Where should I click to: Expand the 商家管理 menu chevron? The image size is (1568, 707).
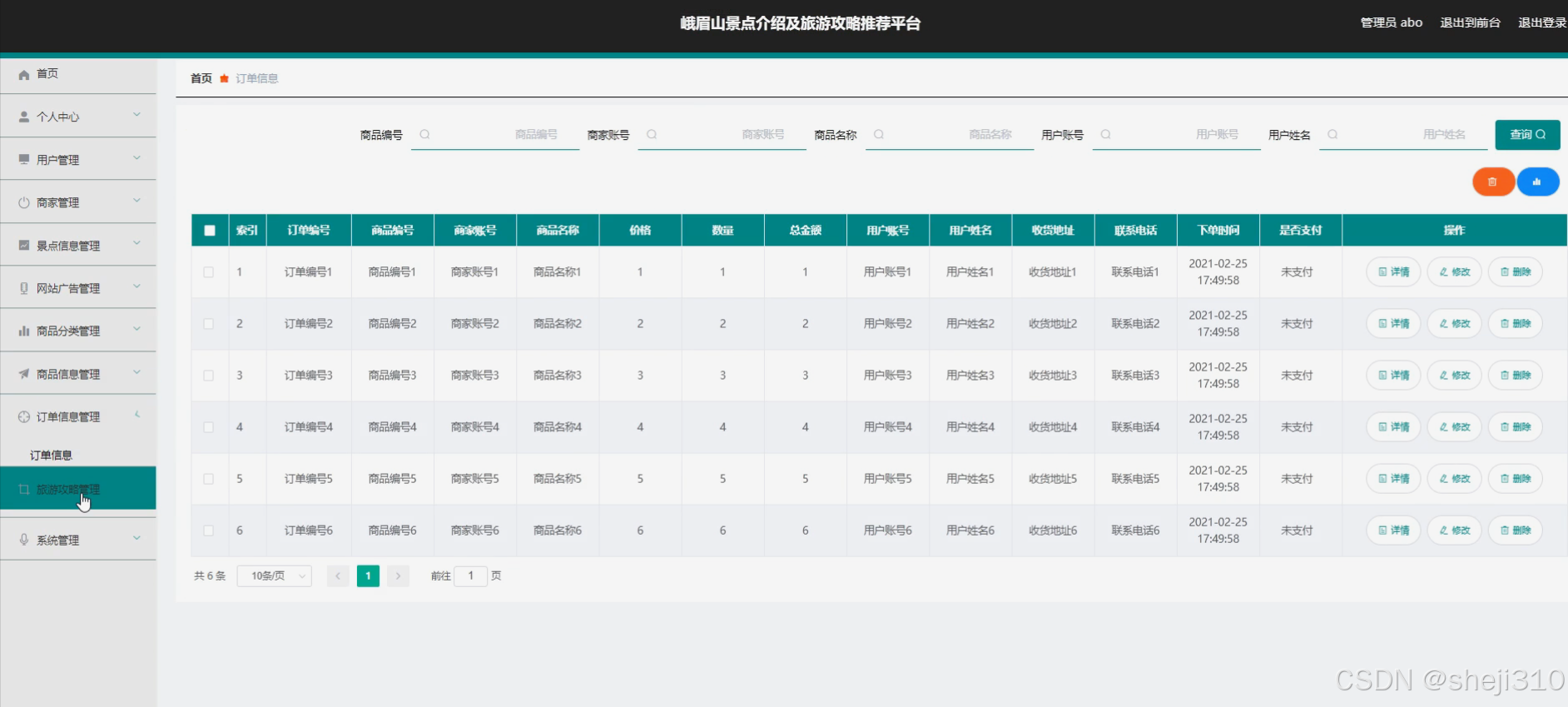tap(136, 201)
